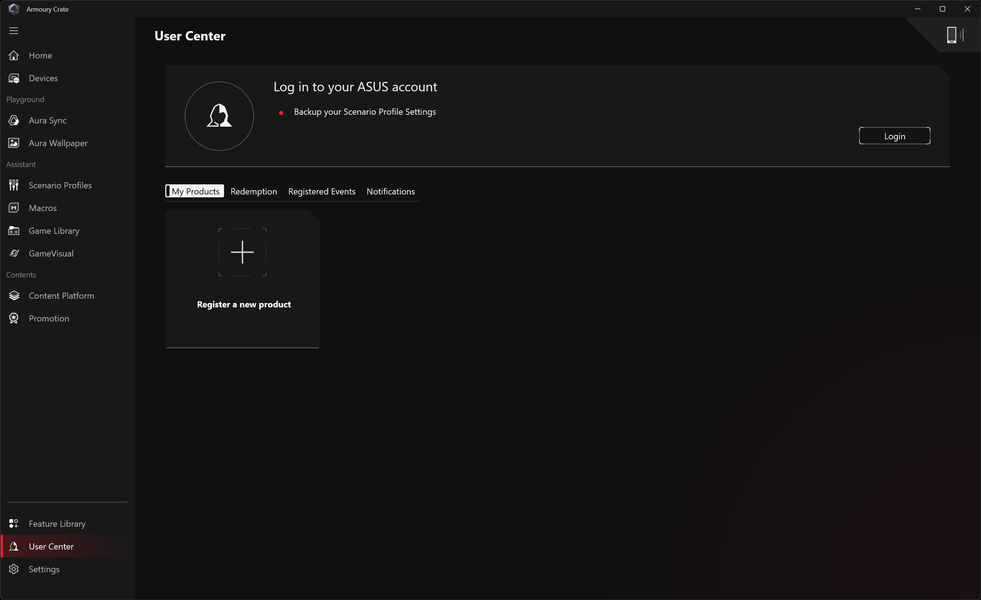Click the Aura Sync icon
Image resolution: width=981 pixels, height=600 pixels.
[14, 120]
